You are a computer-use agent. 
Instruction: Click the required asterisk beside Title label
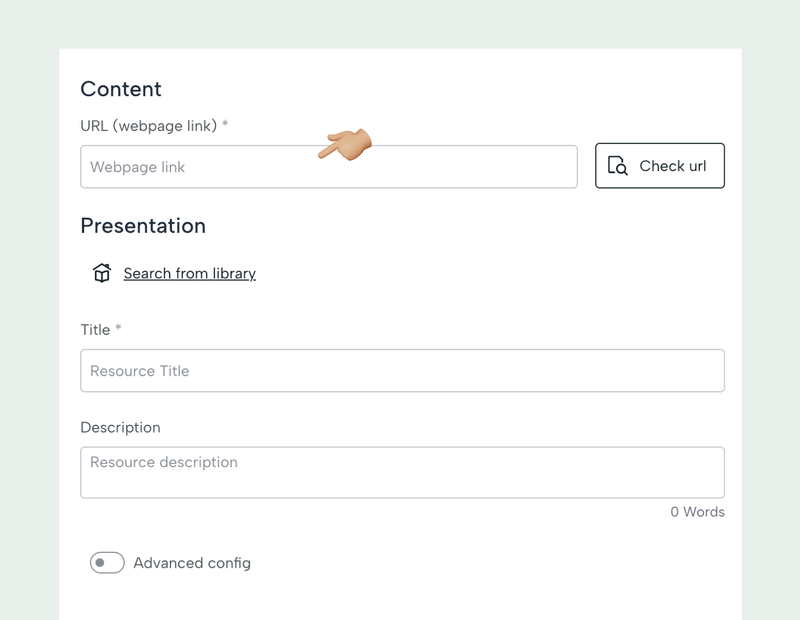118,329
